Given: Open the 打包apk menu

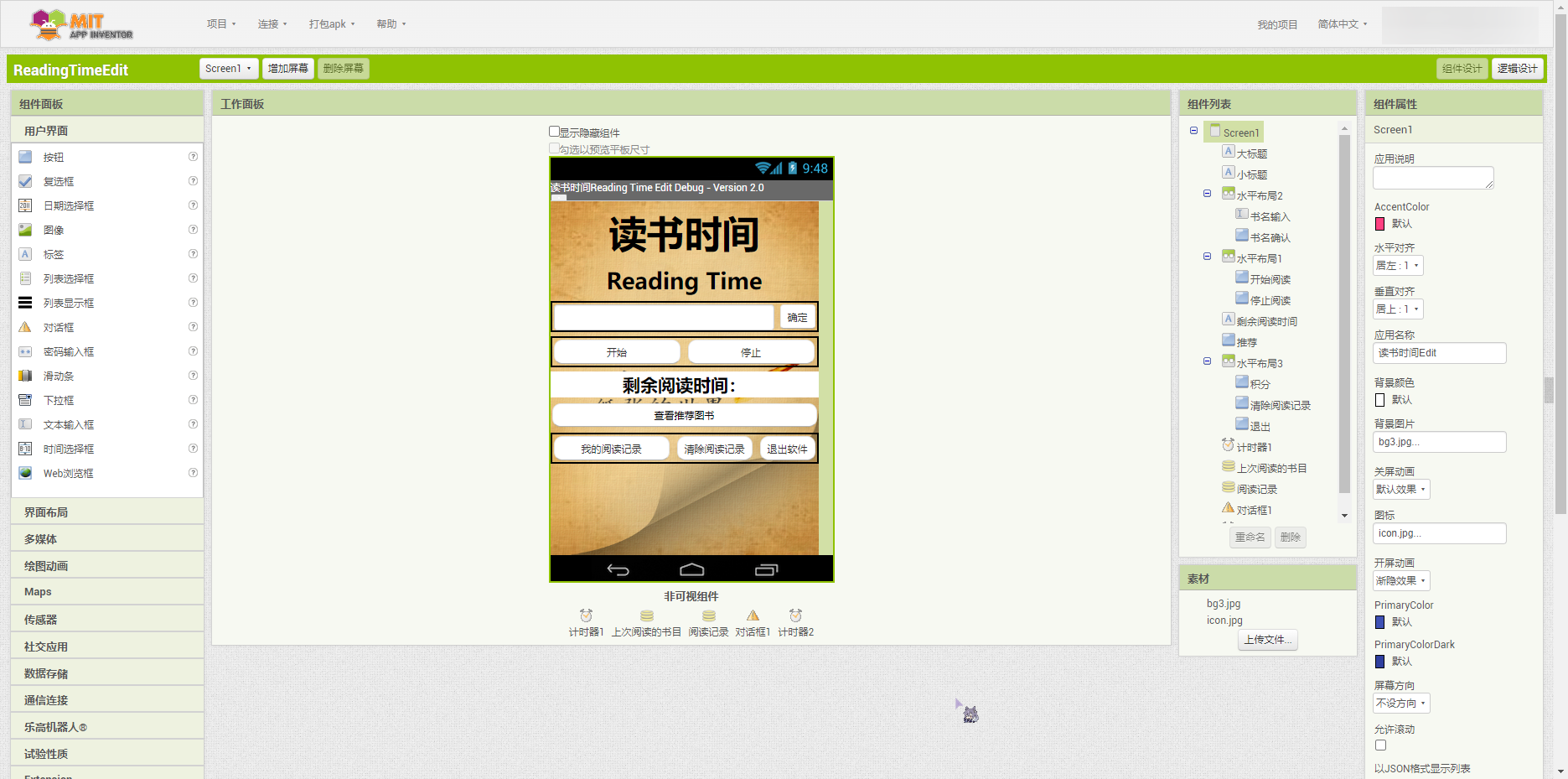Looking at the screenshot, I should [332, 24].
